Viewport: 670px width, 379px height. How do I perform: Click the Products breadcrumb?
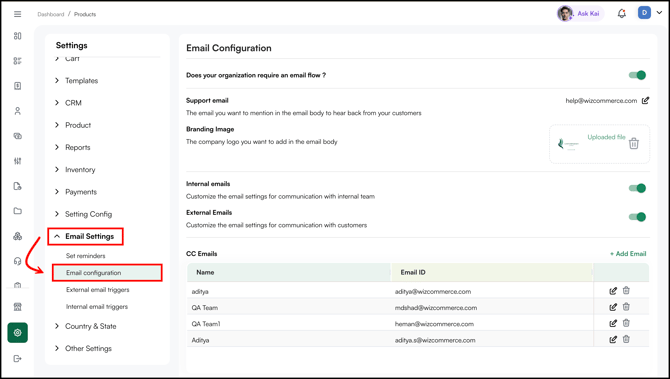pyautogui.click(x=85, y=14)
